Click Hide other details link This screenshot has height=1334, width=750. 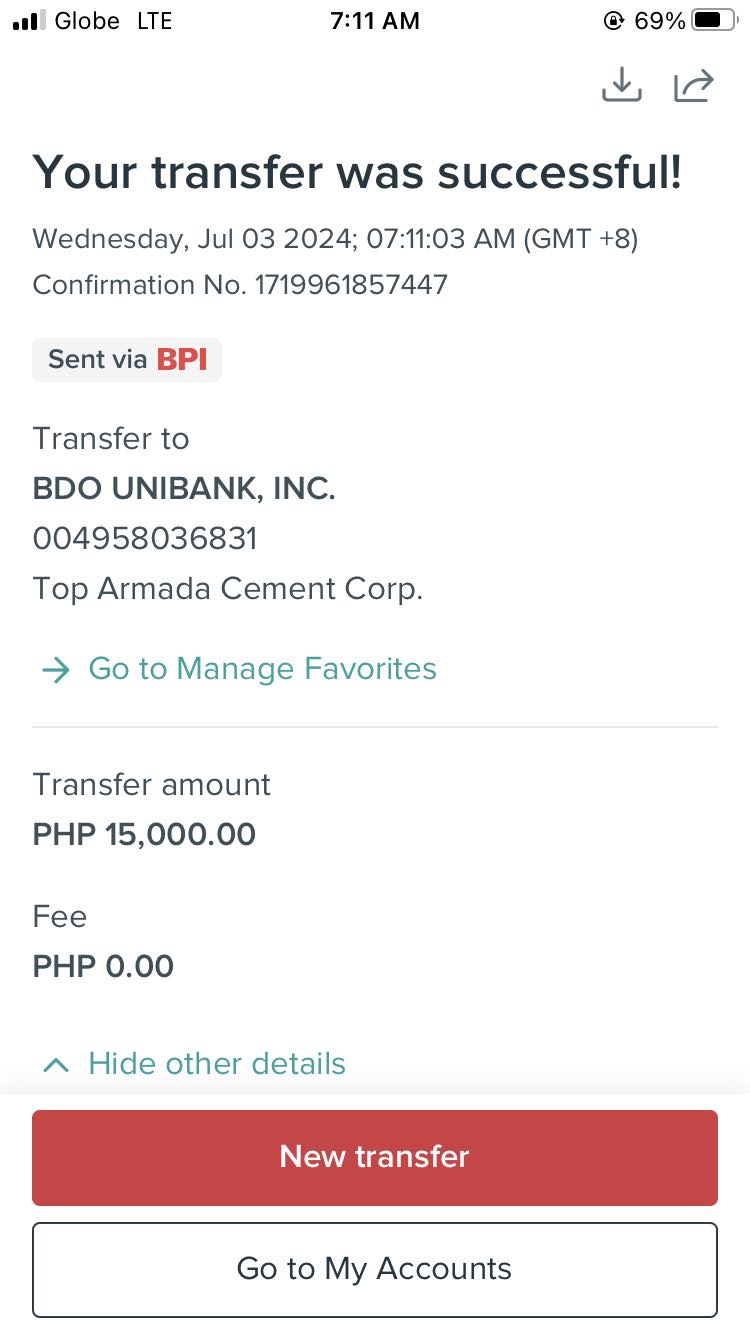[x=217, y=1064]
